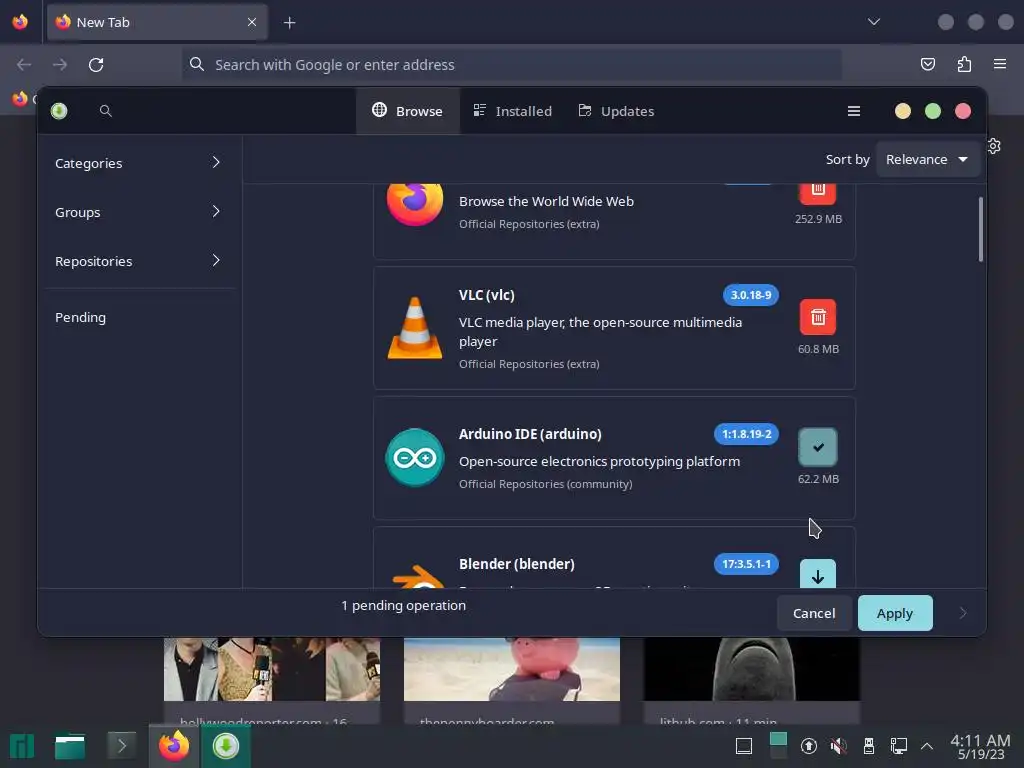This screenshot has width=1024, height=768.
Task: Launch the terminal from taskbar
Action: click(121, 746)
